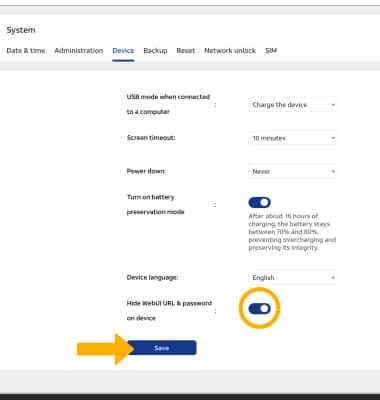Open USB mode dropdown showing Charge the device
Screen dimensions: 380x400
pyautogui.click(x=293, y=105)
